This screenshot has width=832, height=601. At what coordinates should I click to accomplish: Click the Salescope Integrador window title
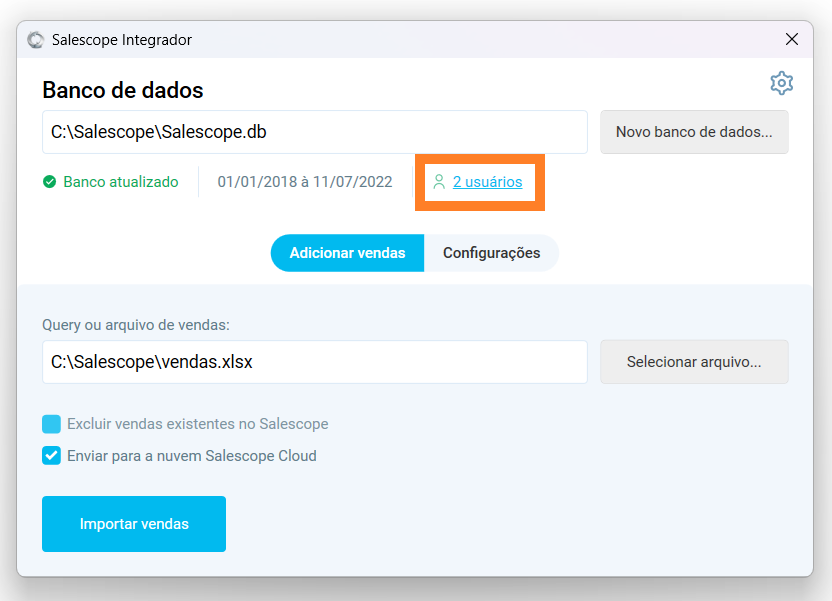(x=122, y=40)
